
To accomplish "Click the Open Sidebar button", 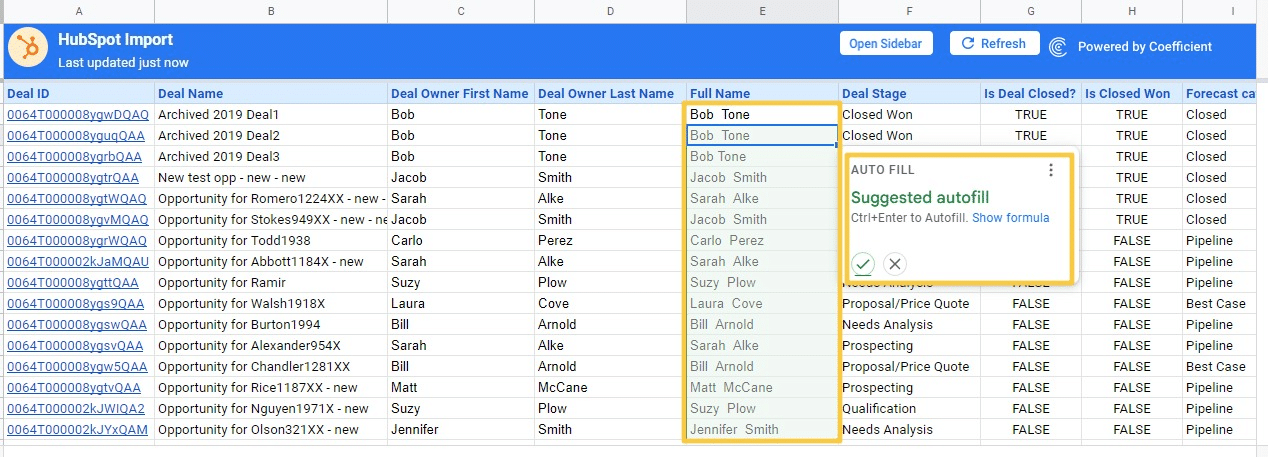I will (885, 44).
